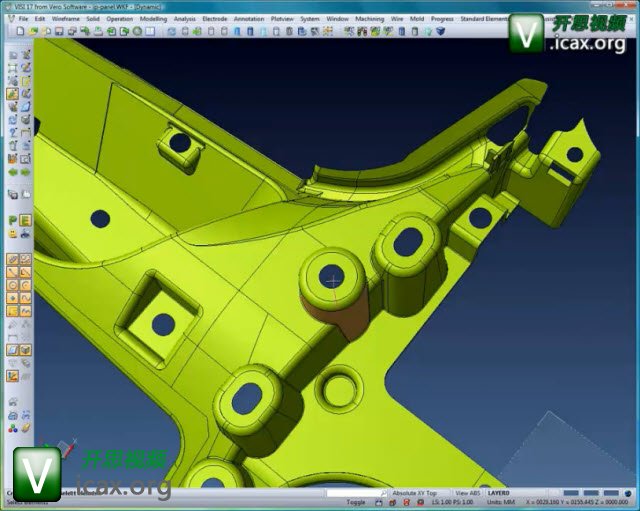Open the RGB coloured balls icon
The image size is (640, 511).
pyautogui.click(x=13, y=428)
